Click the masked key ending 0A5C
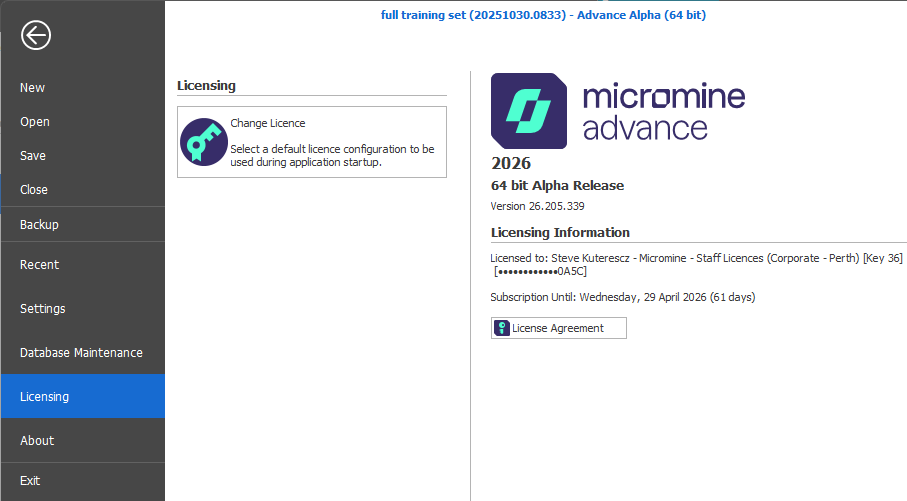Viewport: 907px width, 501px height. pyautogui.click(x=540, y=271)
